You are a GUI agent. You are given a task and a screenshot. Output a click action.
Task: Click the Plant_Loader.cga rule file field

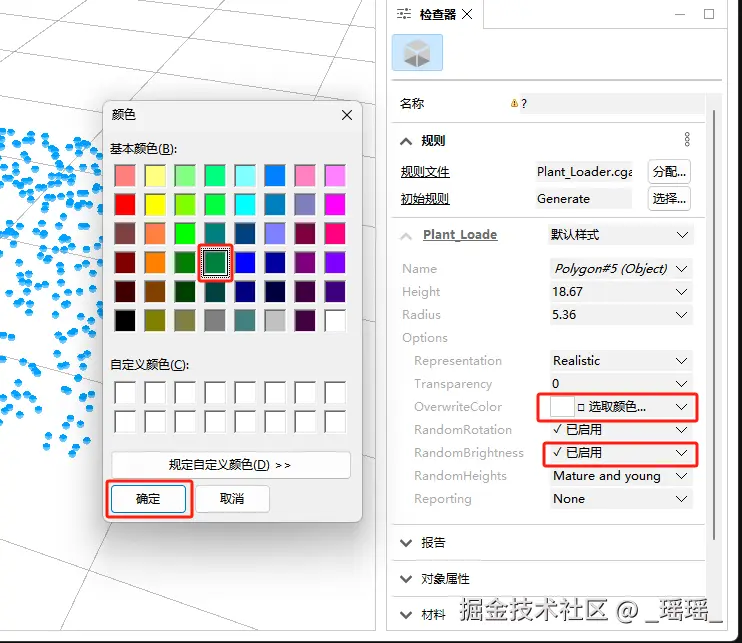[584, 171]
